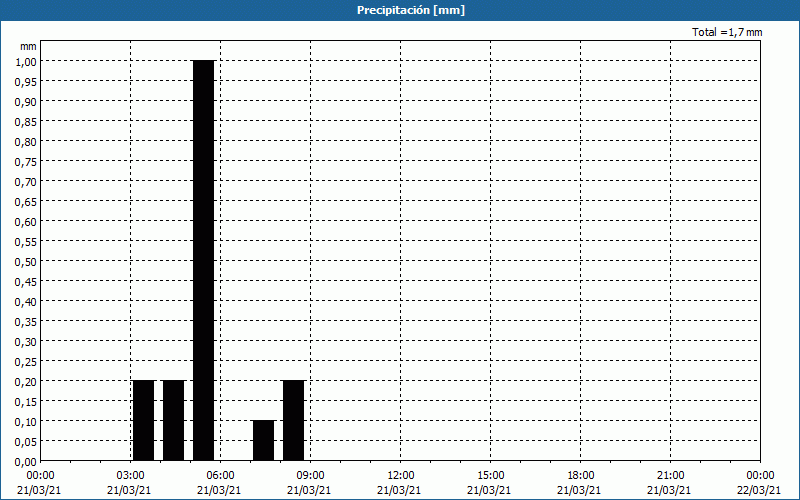Click the '0,05' y-axis value

[x=26, y=442]
